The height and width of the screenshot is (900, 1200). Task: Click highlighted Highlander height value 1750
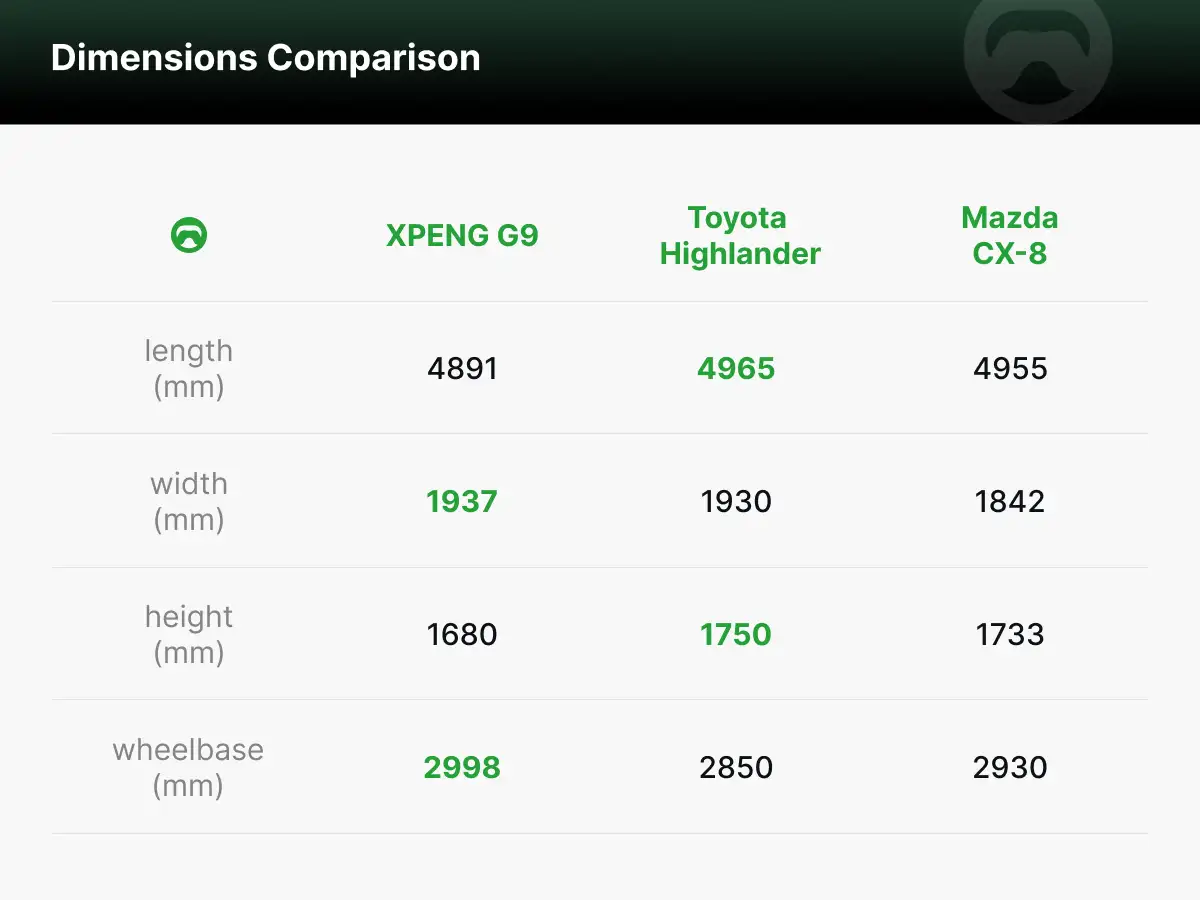(x=736, y=634)
